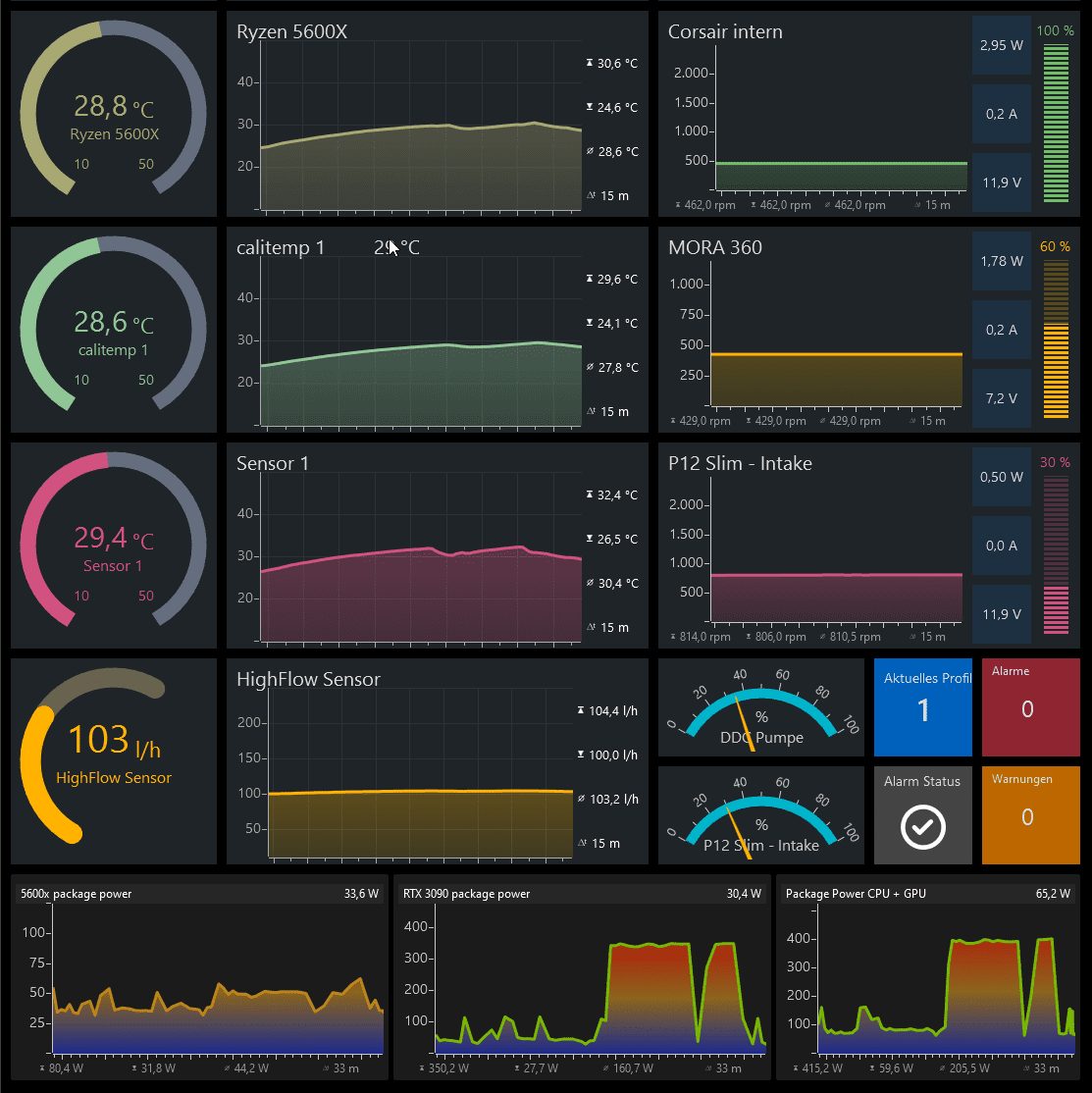Select the P12 Slim - Intake percent dial
This screenshot has width=1092, height=1093.
click(x=761, y=815)
